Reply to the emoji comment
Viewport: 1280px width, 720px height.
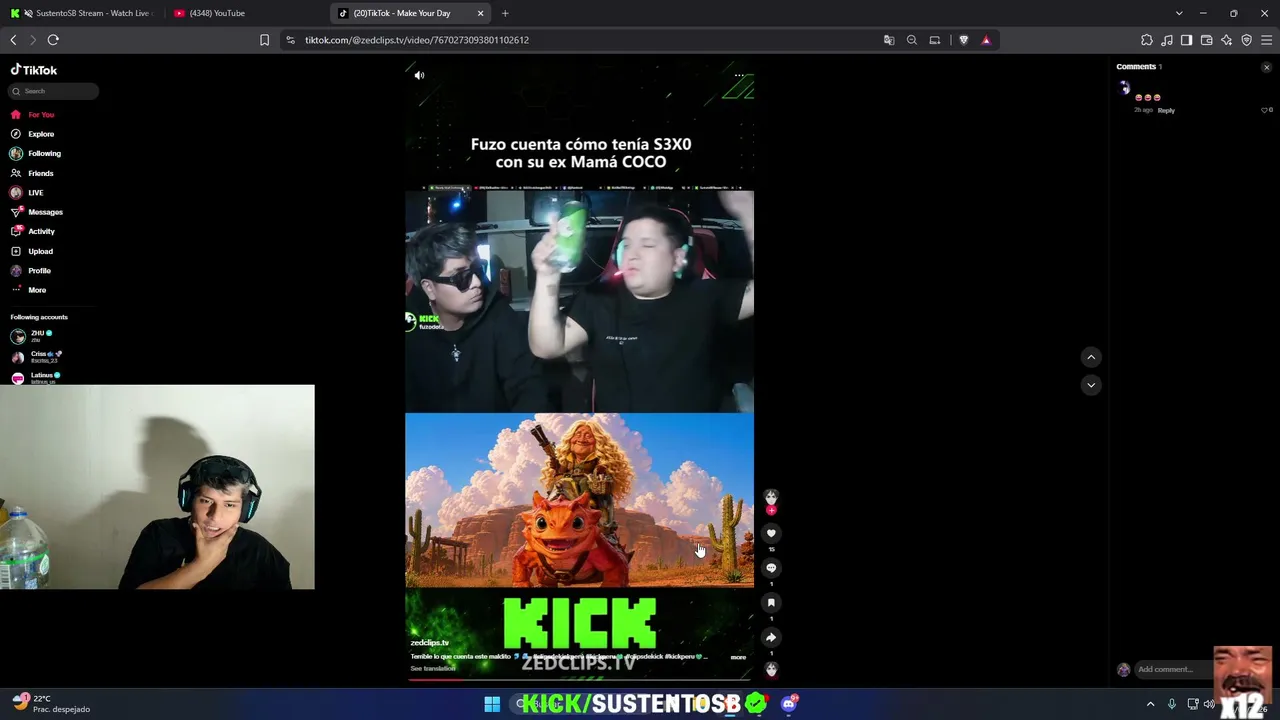pyautogui.click(x=1166, y=110)
